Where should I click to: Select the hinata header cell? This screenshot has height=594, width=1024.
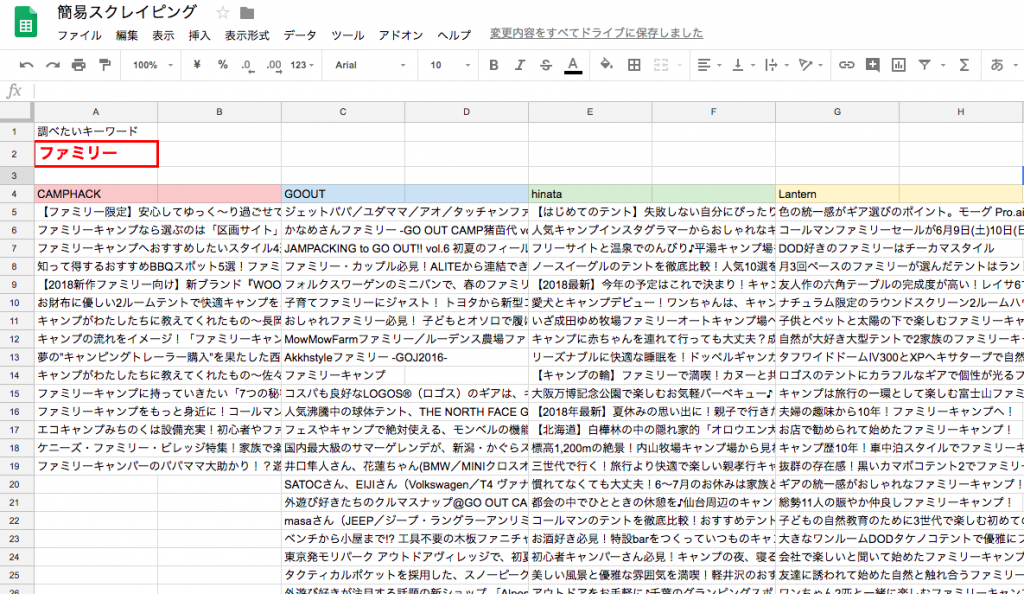590,194
